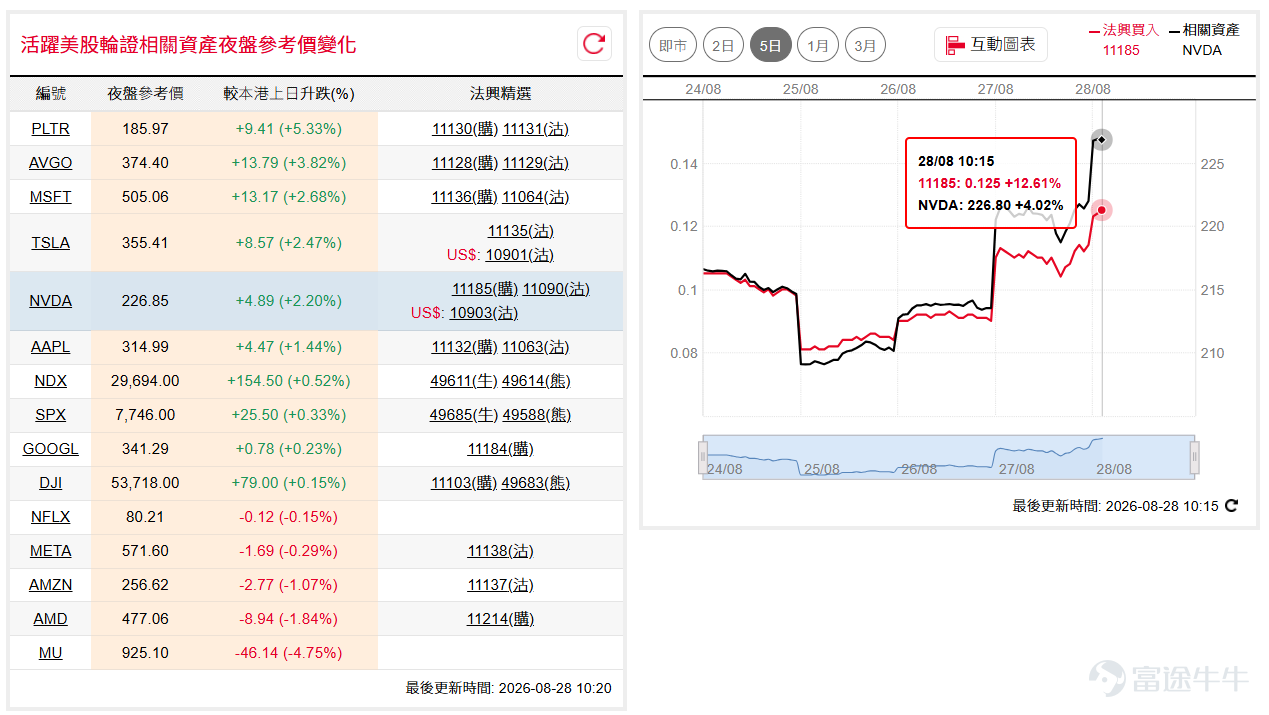The height and width of the screenshot is (715, 1269).
Task: Open META ticker link
Action: [50, 551]
